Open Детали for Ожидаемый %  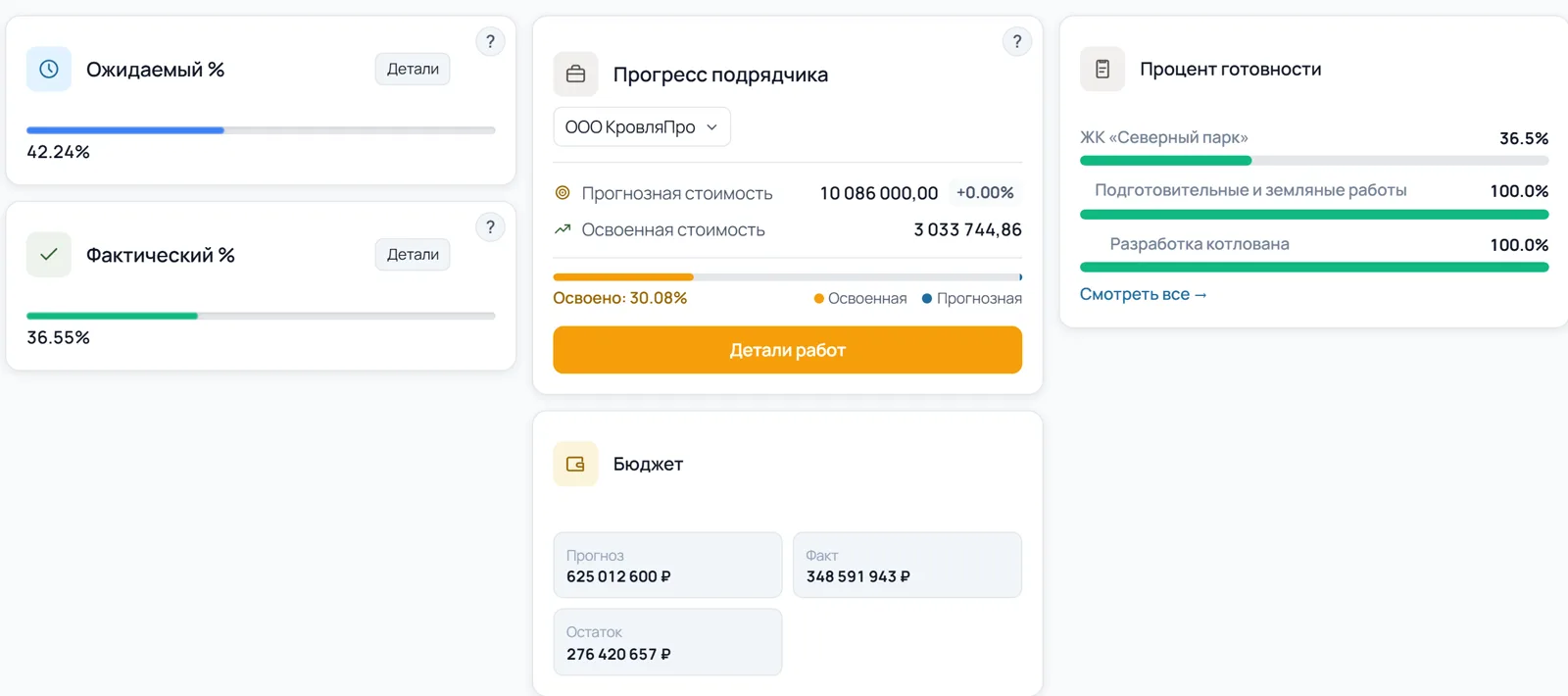(413, 69)
